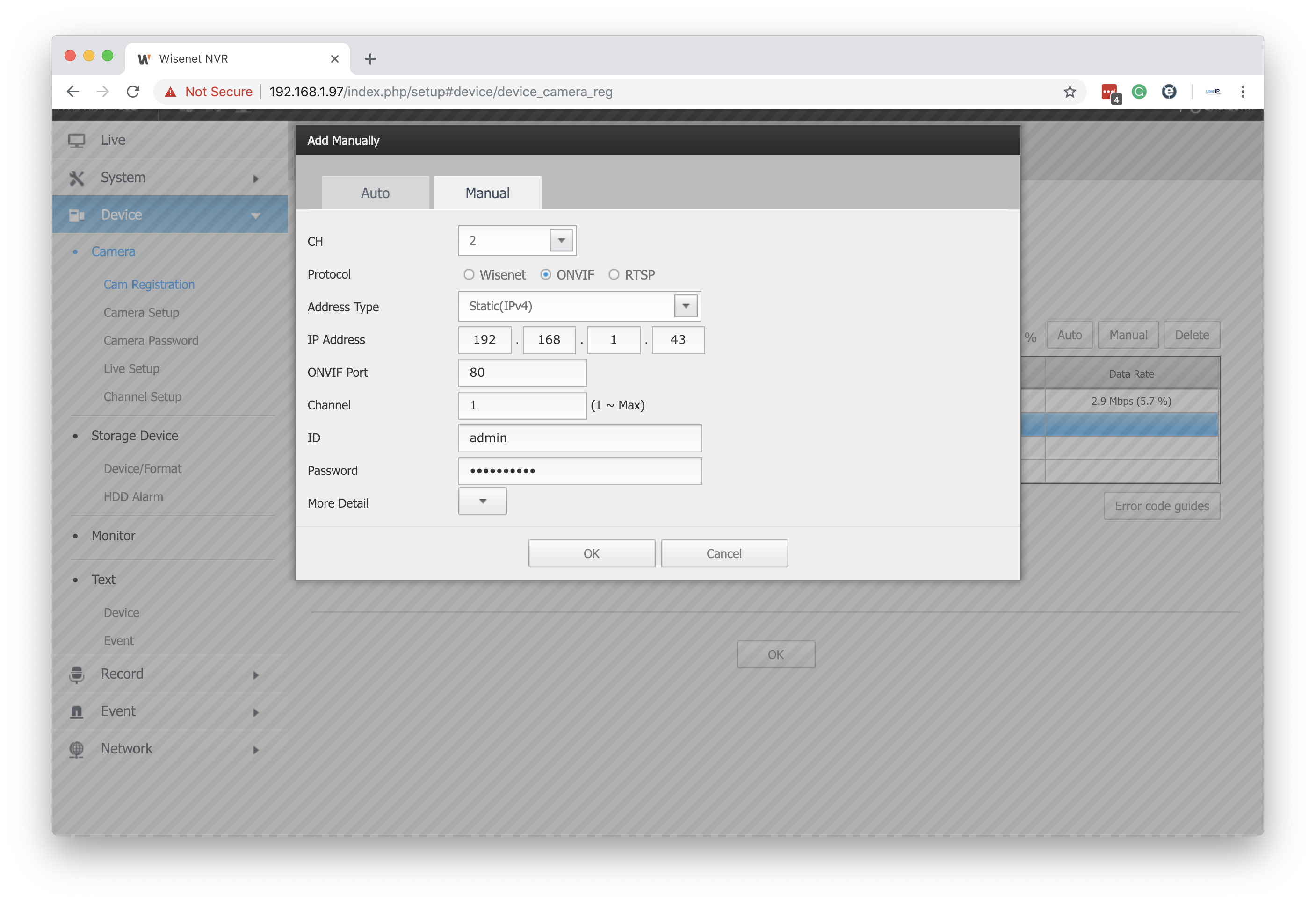Open the CH channel number dropdown

pyautogui.click(x=561, y=241)
